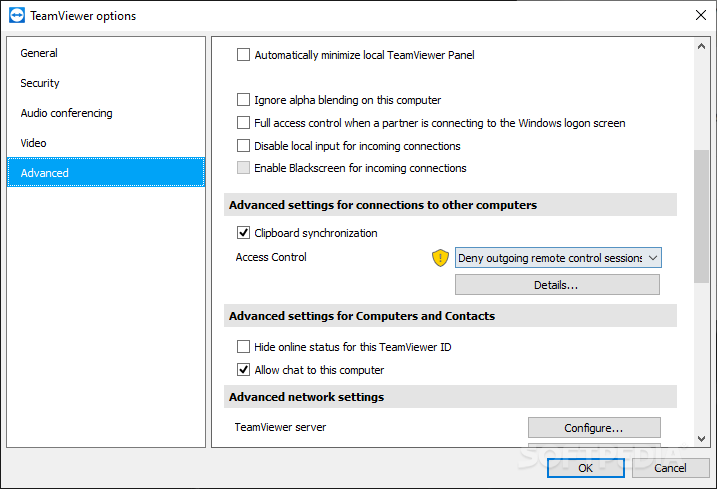Enable Full access control at Windows logon screen

coord(243,123)
